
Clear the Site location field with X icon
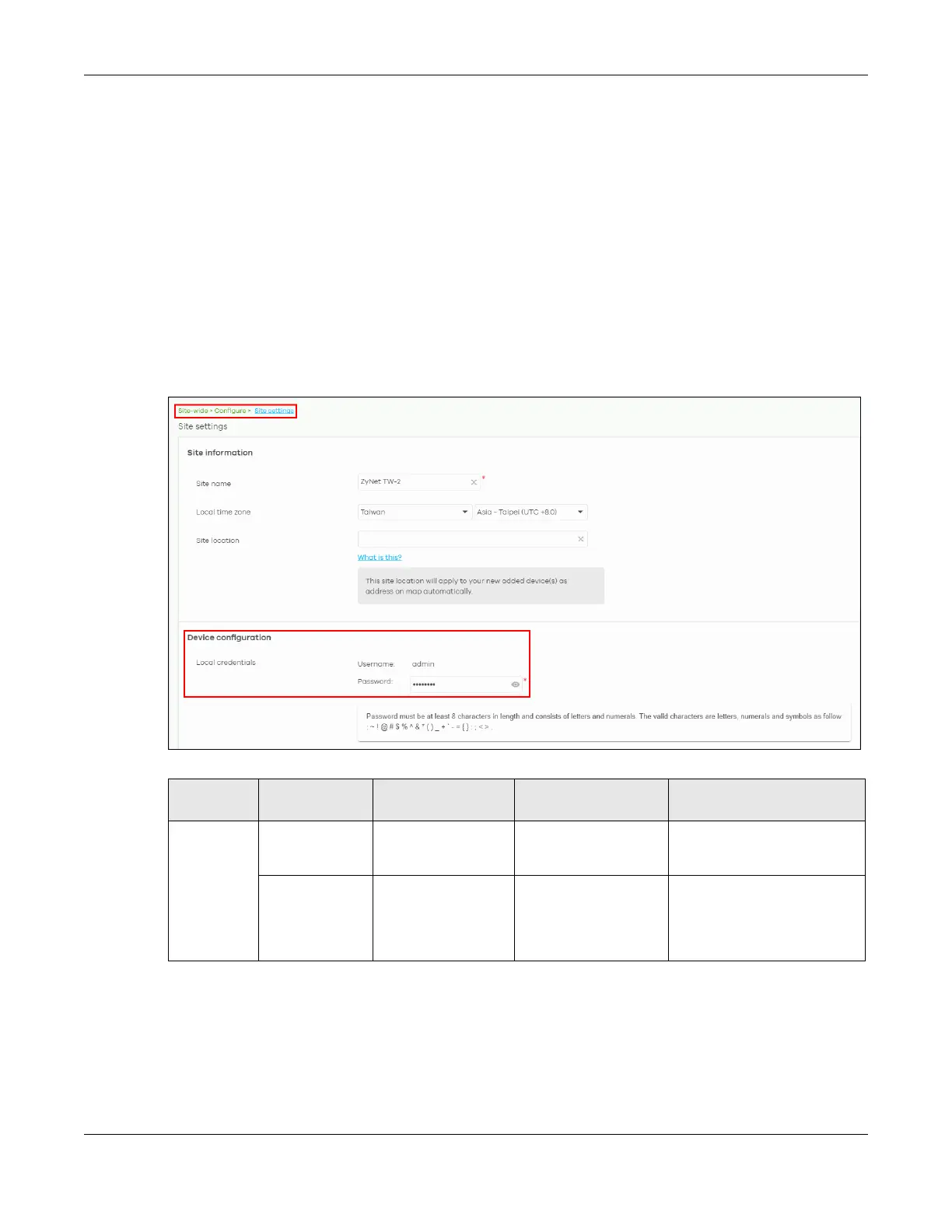tap(580, 539)
